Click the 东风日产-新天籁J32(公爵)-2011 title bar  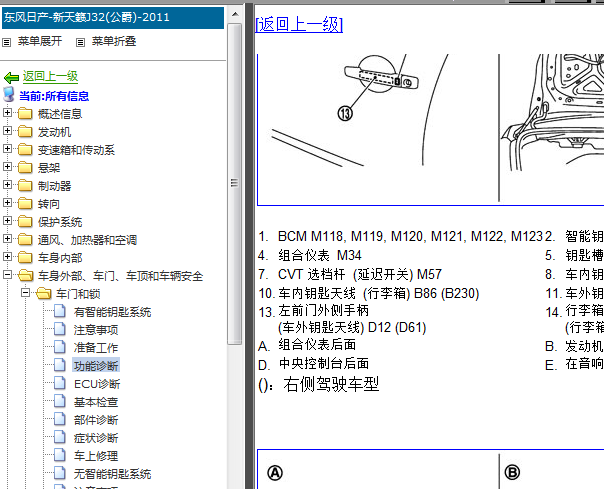113,17
